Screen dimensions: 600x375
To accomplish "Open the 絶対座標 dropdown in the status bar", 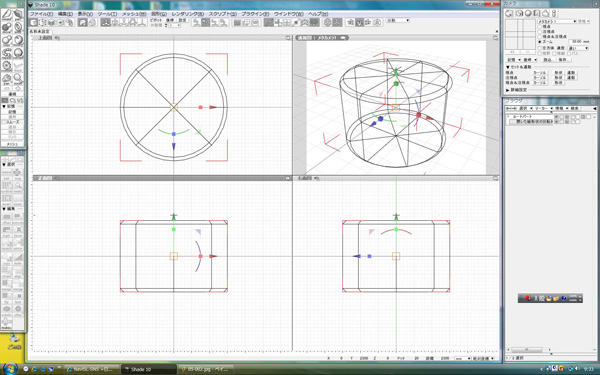I will (483, 359).
